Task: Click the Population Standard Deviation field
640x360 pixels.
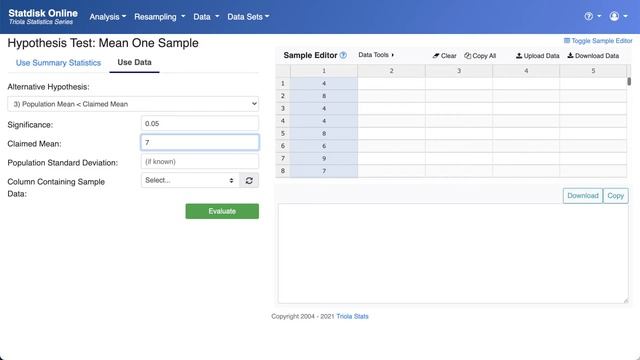Action: [200, 162]
